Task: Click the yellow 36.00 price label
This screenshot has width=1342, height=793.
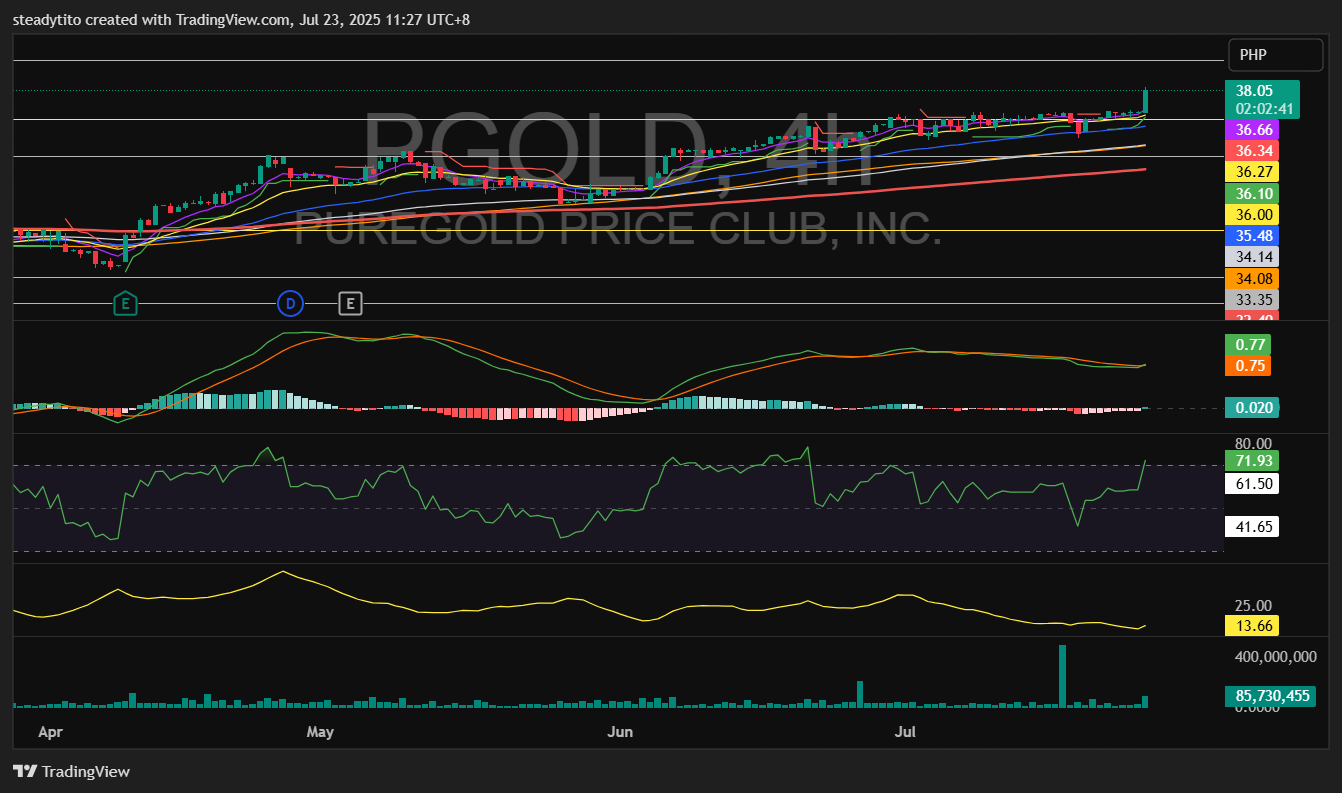Action: tap(1254, 214)
